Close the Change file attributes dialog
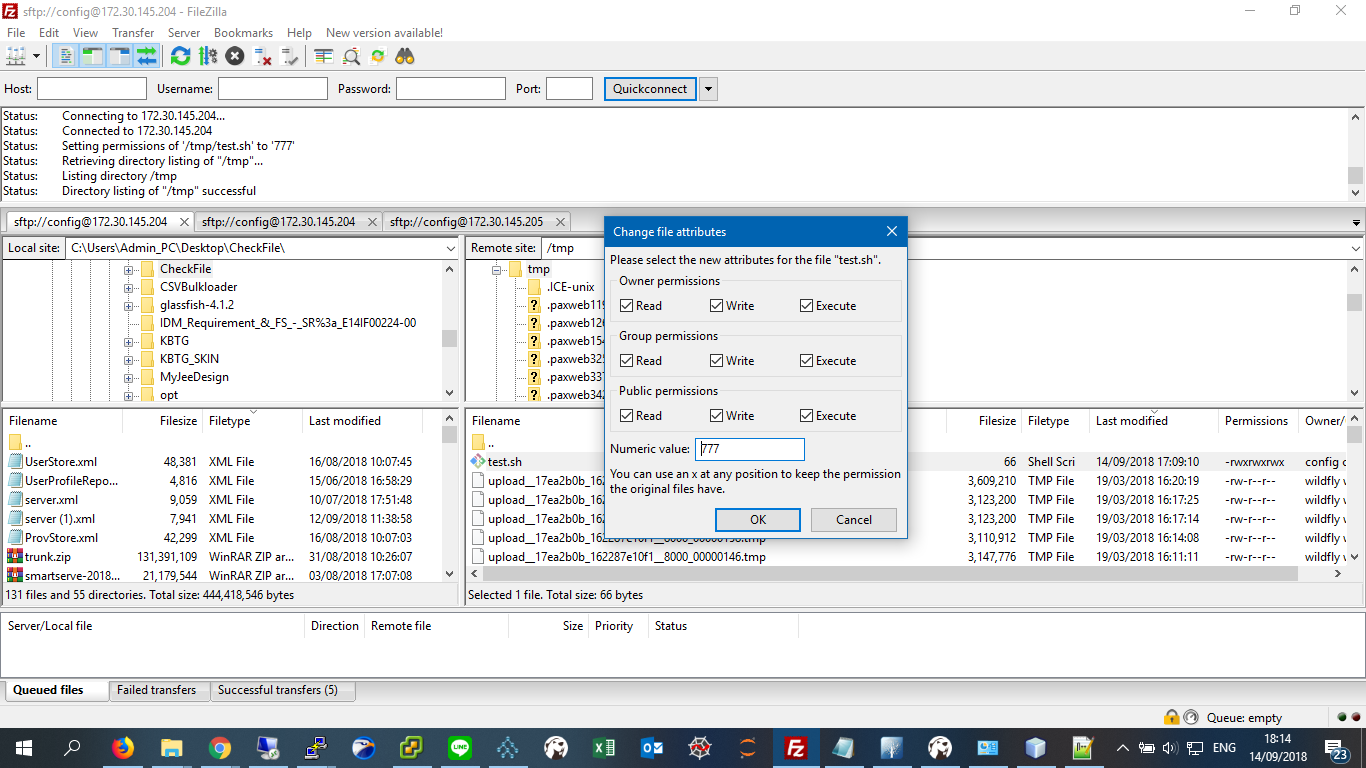The width and height of the screenshot is (1366, 768). (x=892, y=232)
